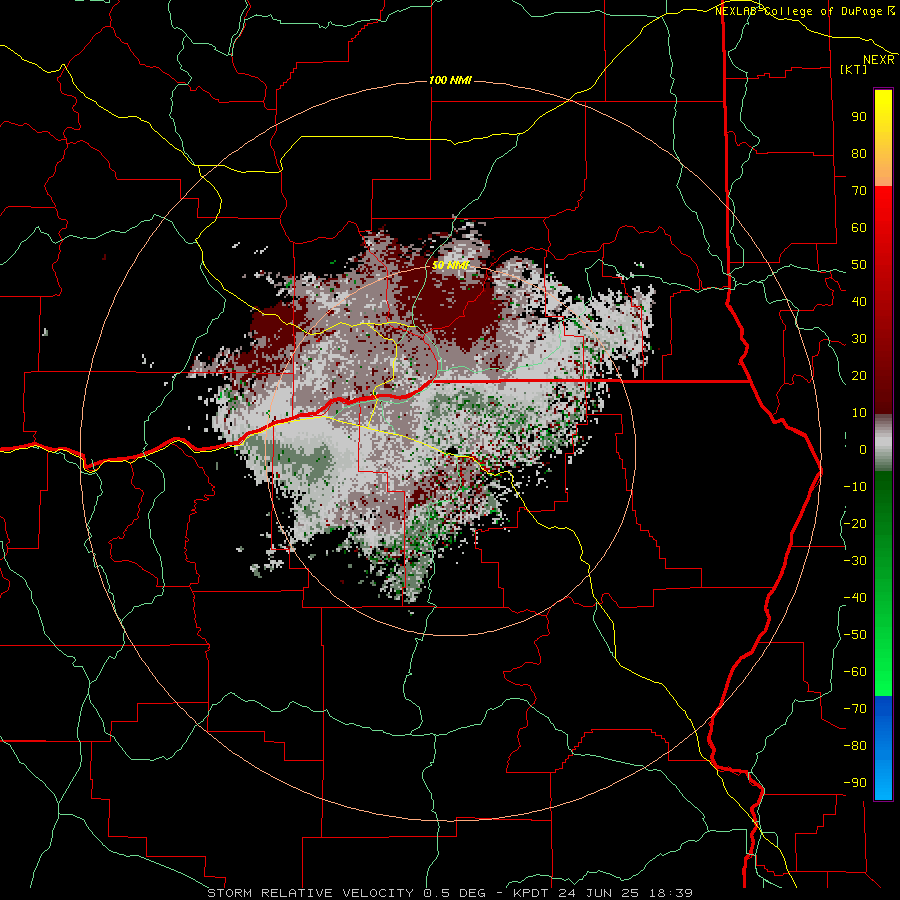Click the NEXR label above the scale
900x900 pixels.
[879, 60]
